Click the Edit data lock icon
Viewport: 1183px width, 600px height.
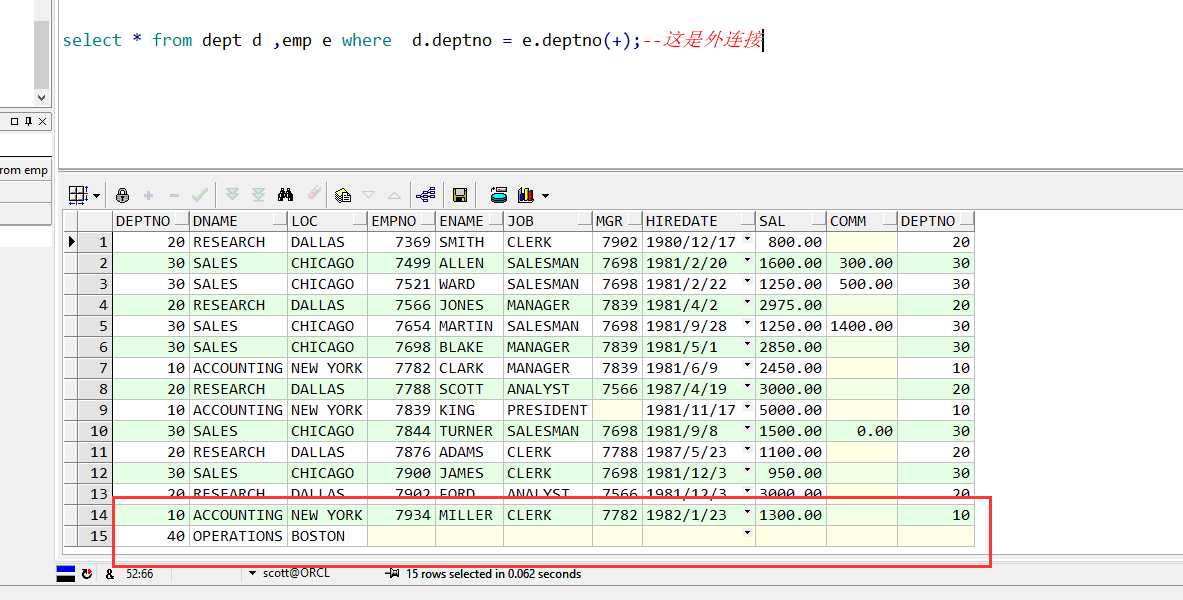click(122, 195)
